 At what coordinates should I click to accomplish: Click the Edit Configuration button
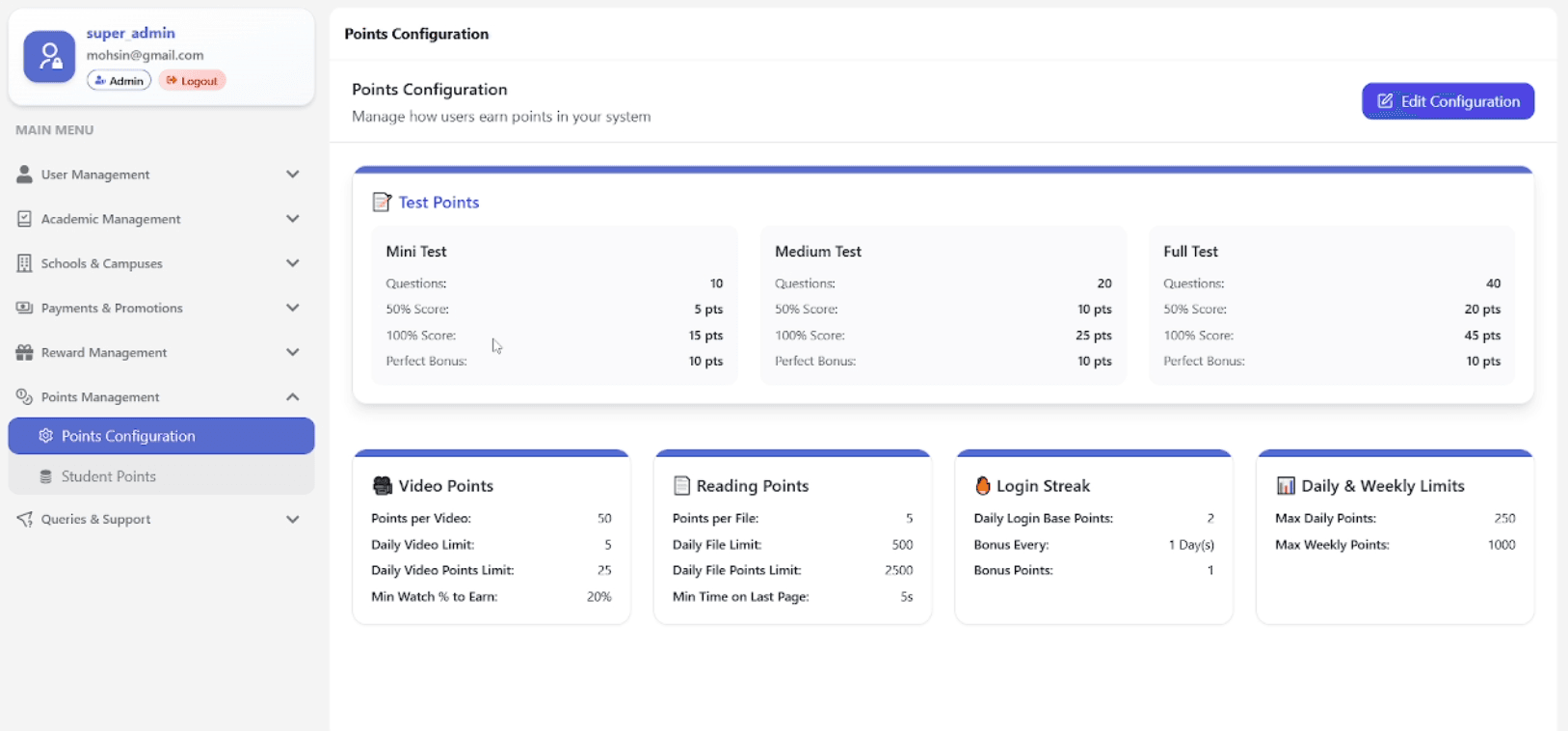[1448, 101]
